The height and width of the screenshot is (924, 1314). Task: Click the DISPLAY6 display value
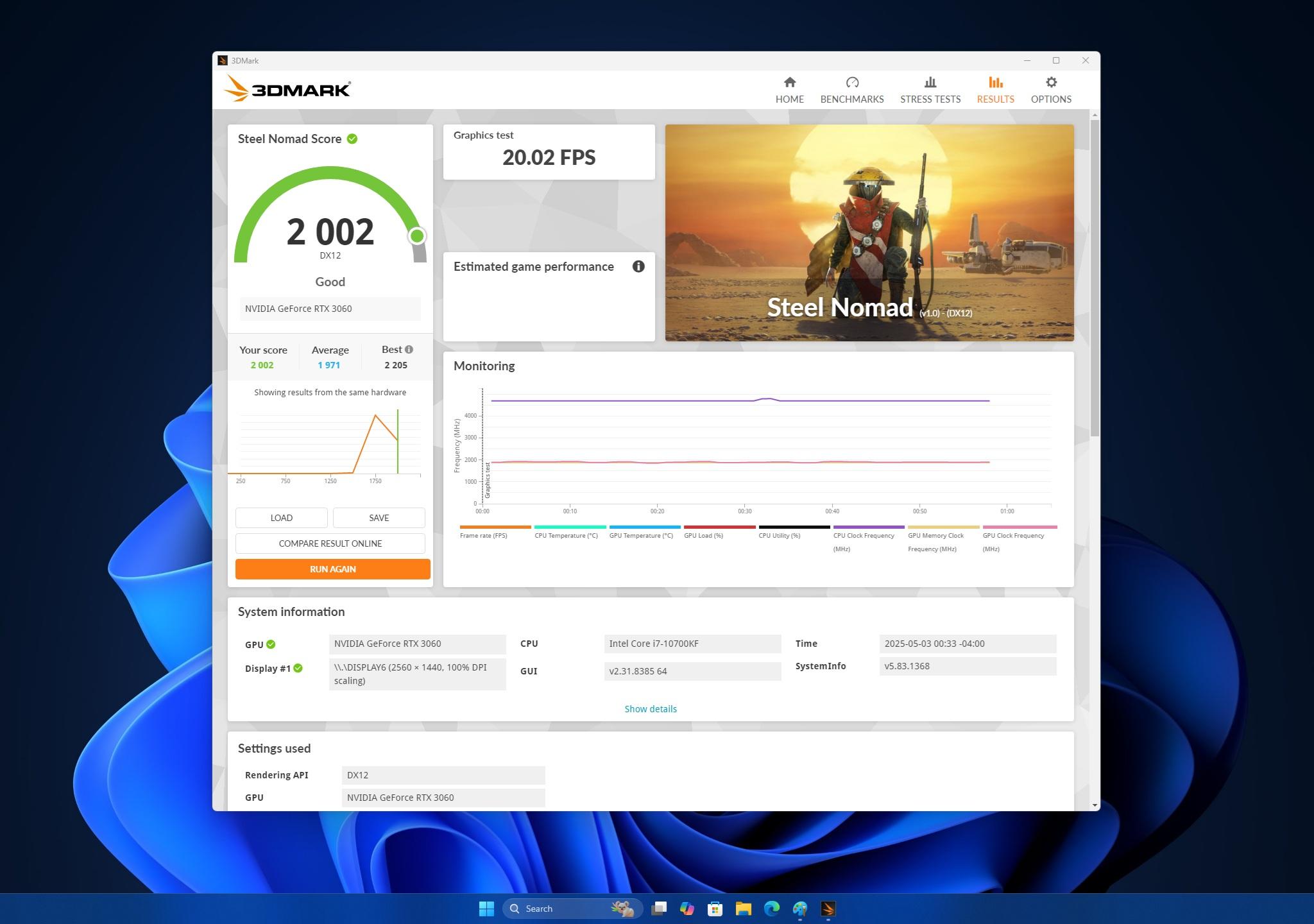pyautogui.click(x=417, y=674)
